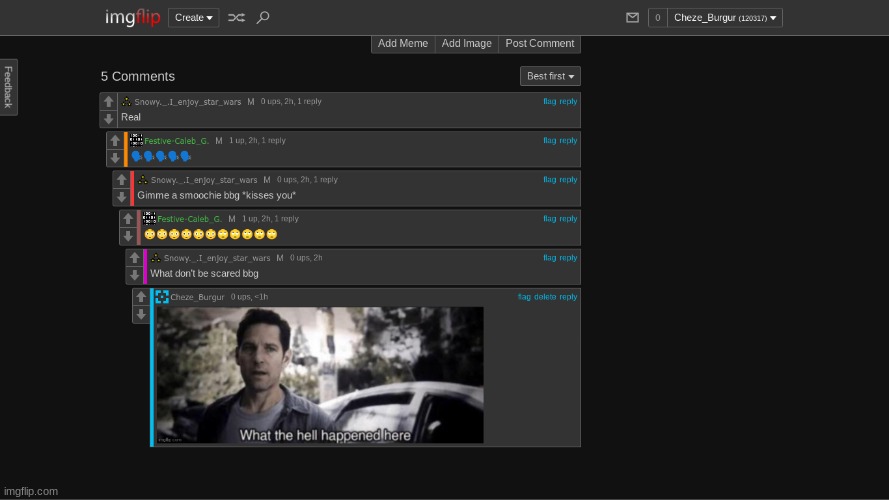The width and height of the screenshot is (889, 500).
Task: Downvote the 'Real' comment
Action: click(108, 118)
